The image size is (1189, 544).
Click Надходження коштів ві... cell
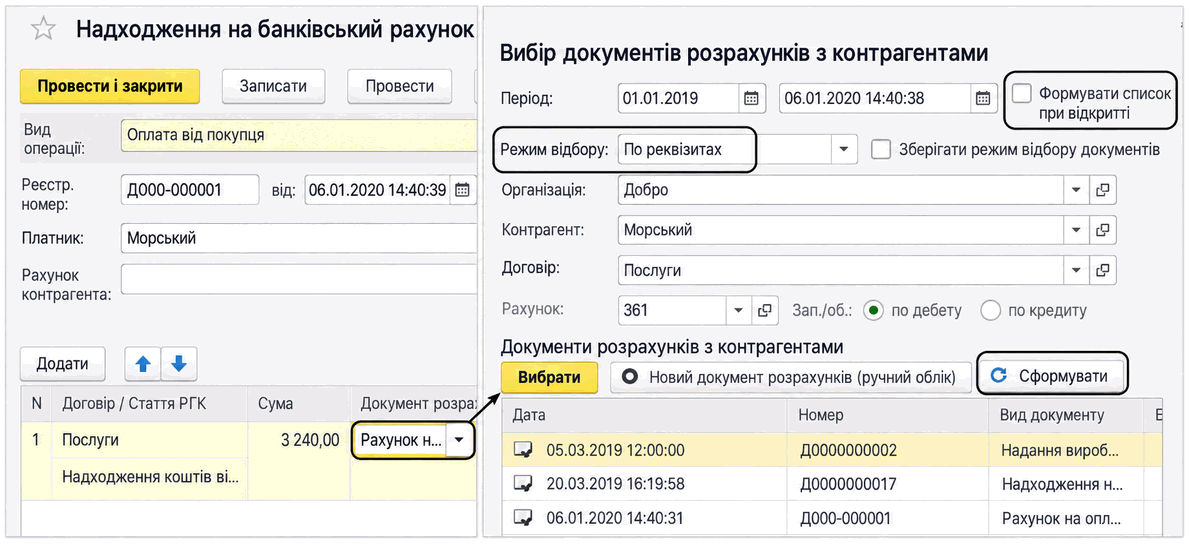click(150, 478)
